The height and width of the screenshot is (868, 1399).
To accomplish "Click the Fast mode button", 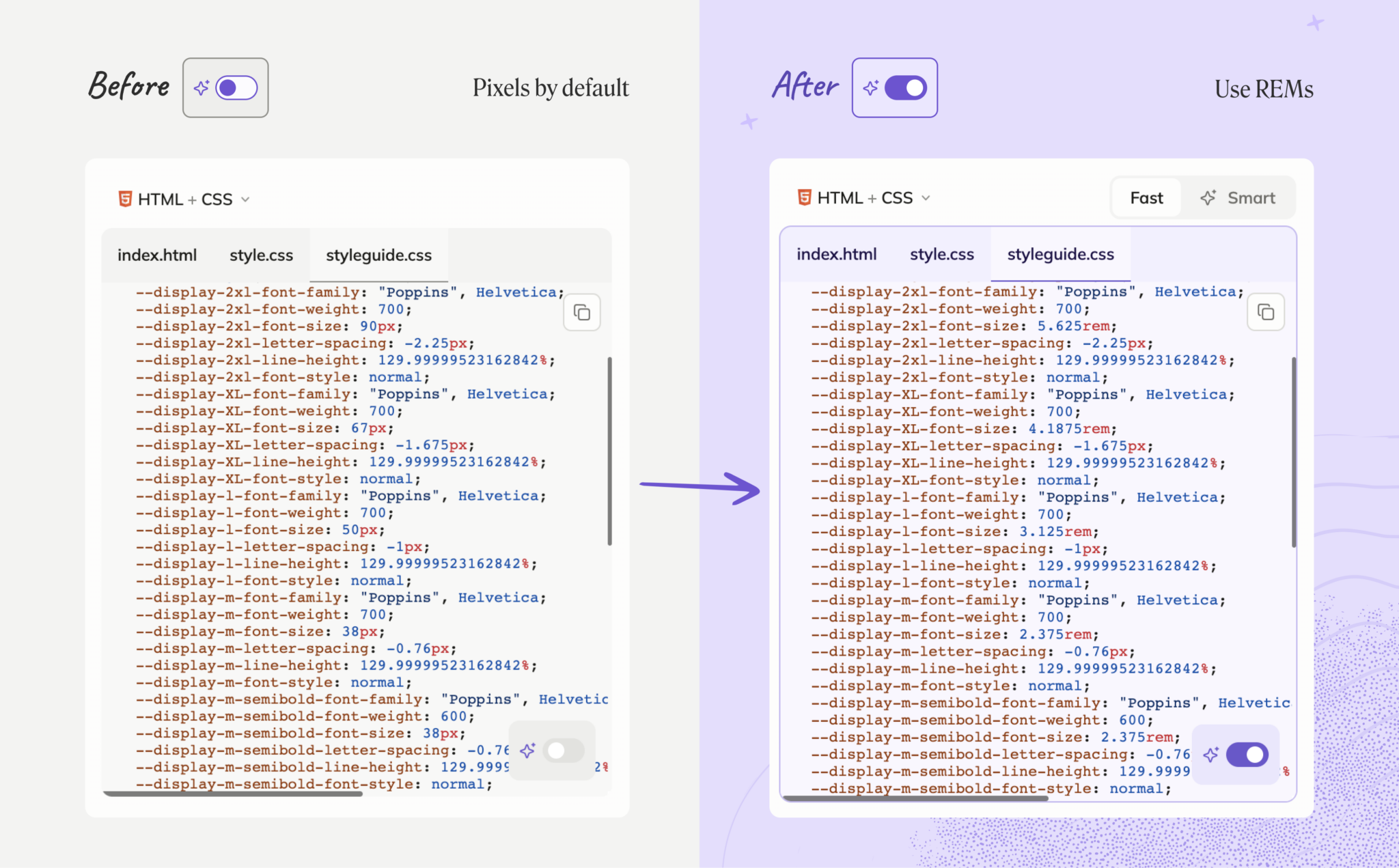I will 1146,197.
